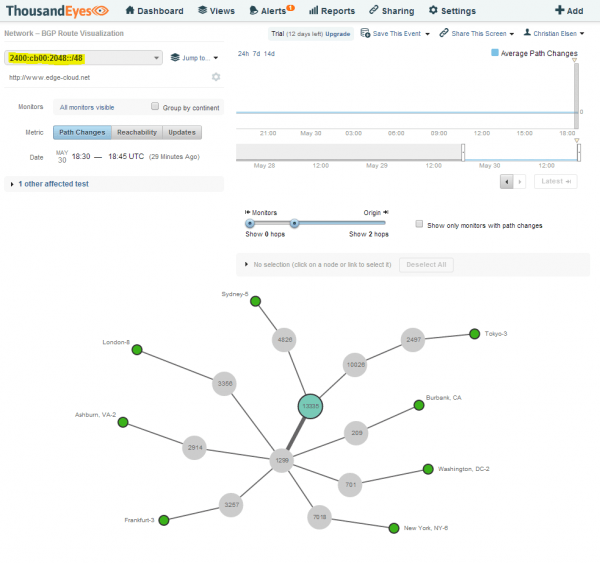Select the Burbank, CA monitor node
The height and width of the screenshot is (563, 600).
pyautogui.click(x=419, y=405)
